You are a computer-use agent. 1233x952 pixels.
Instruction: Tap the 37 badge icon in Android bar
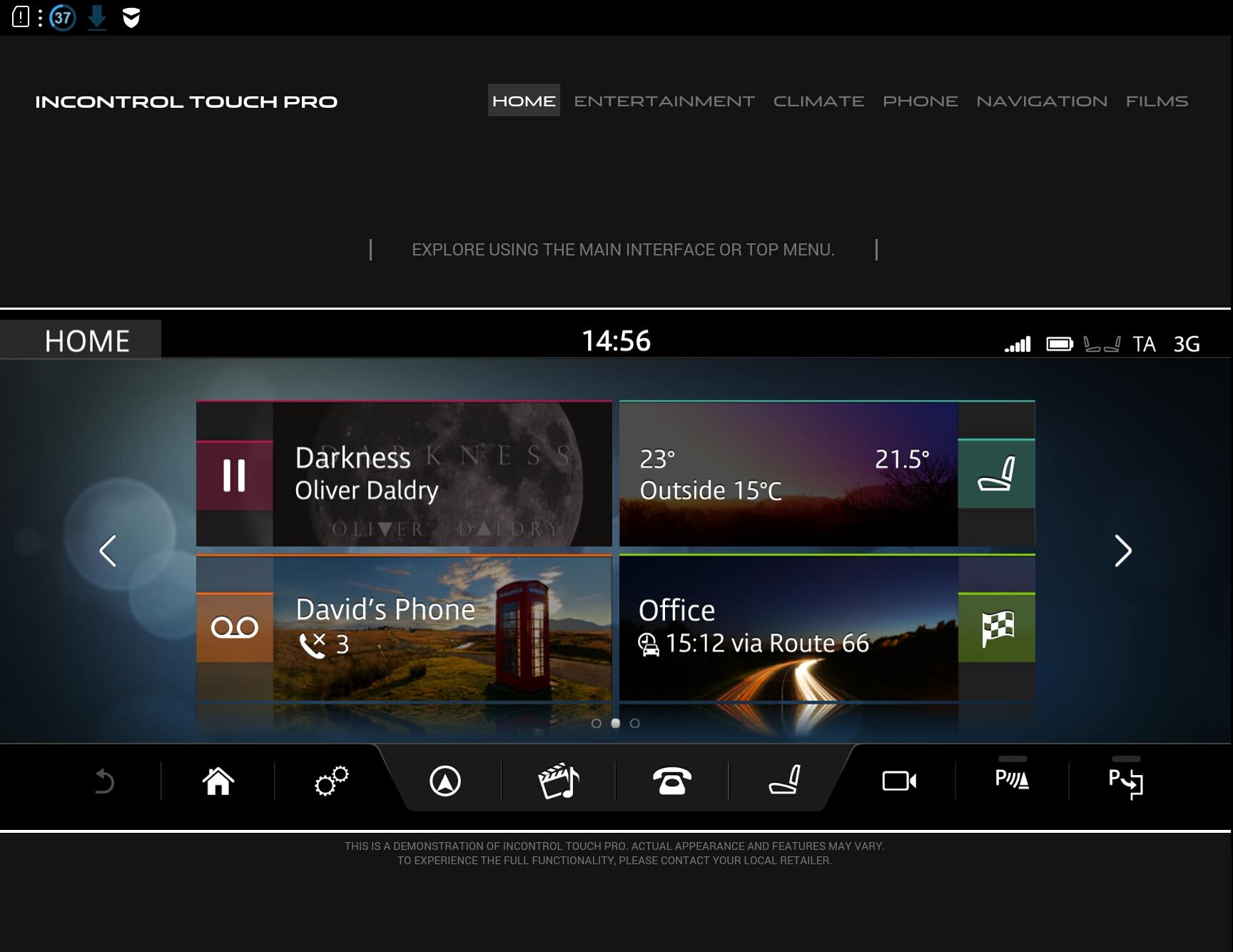pos(63,17)
